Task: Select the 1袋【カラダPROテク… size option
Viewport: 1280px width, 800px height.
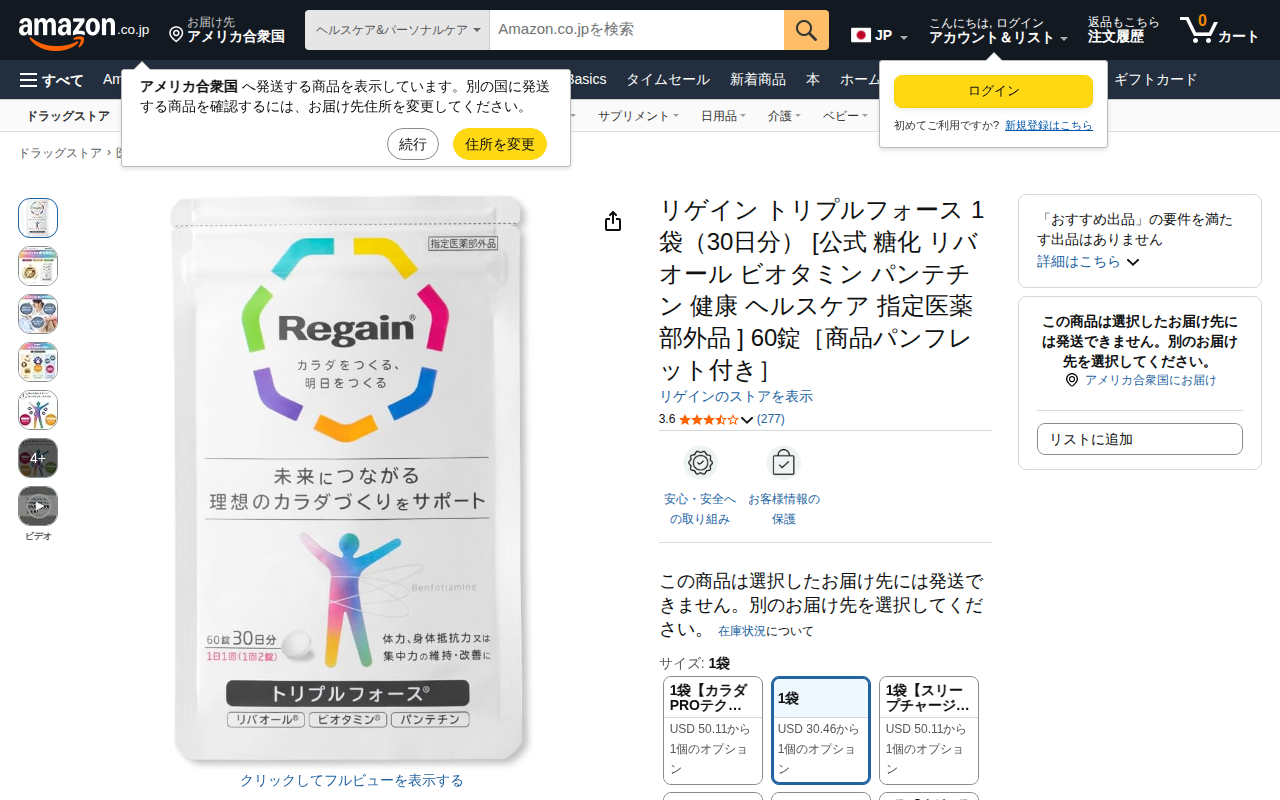Action: coord(713,730)
